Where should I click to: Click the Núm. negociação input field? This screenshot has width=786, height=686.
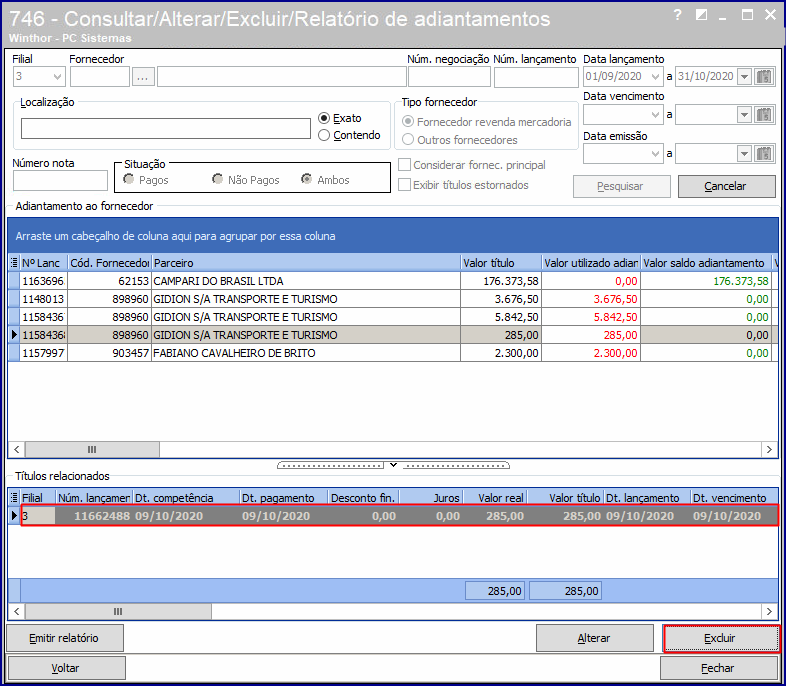pyautogui.click(x=449, y=77)
